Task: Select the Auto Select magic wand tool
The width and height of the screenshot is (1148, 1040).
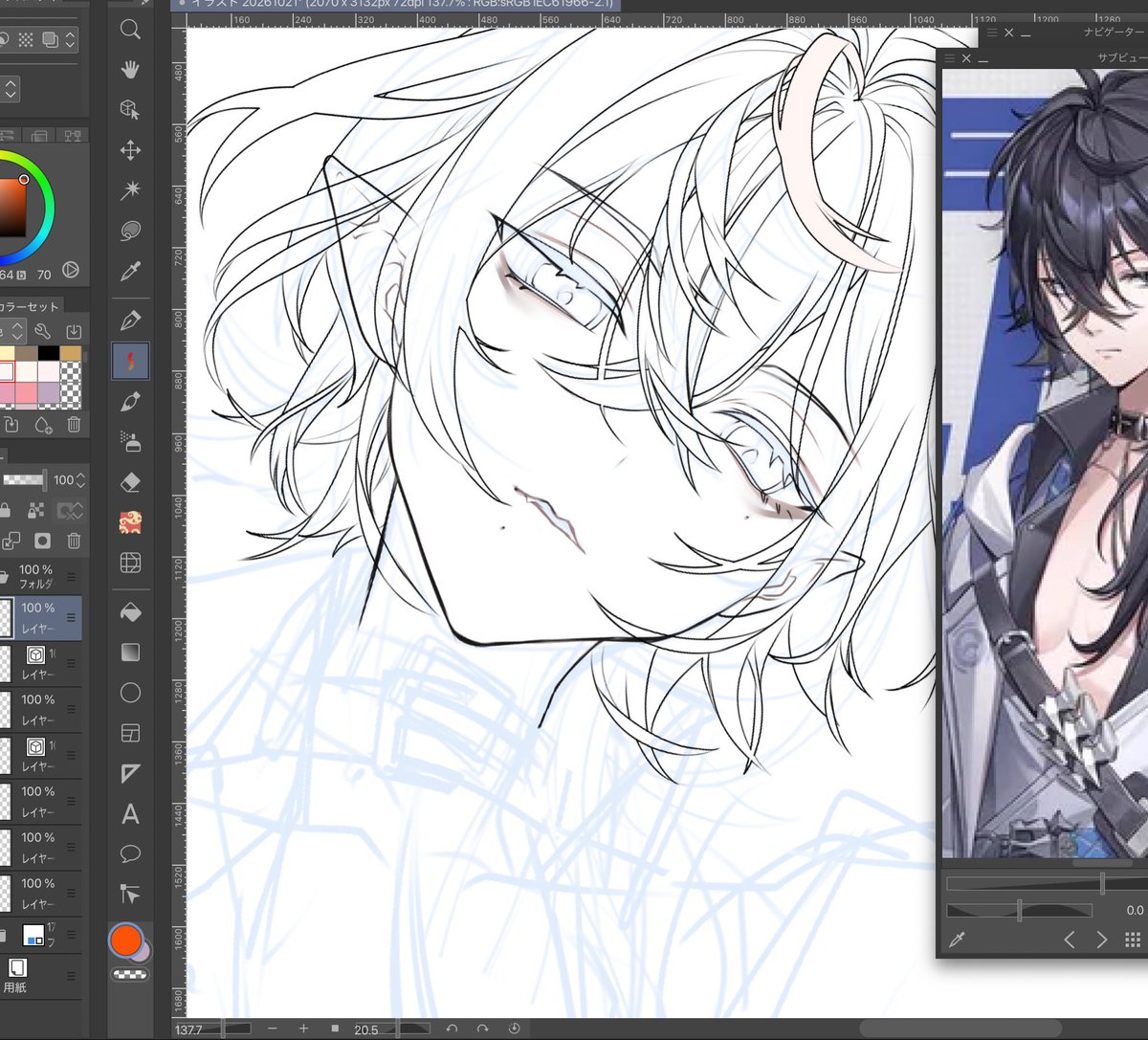Action: [130, 190]
